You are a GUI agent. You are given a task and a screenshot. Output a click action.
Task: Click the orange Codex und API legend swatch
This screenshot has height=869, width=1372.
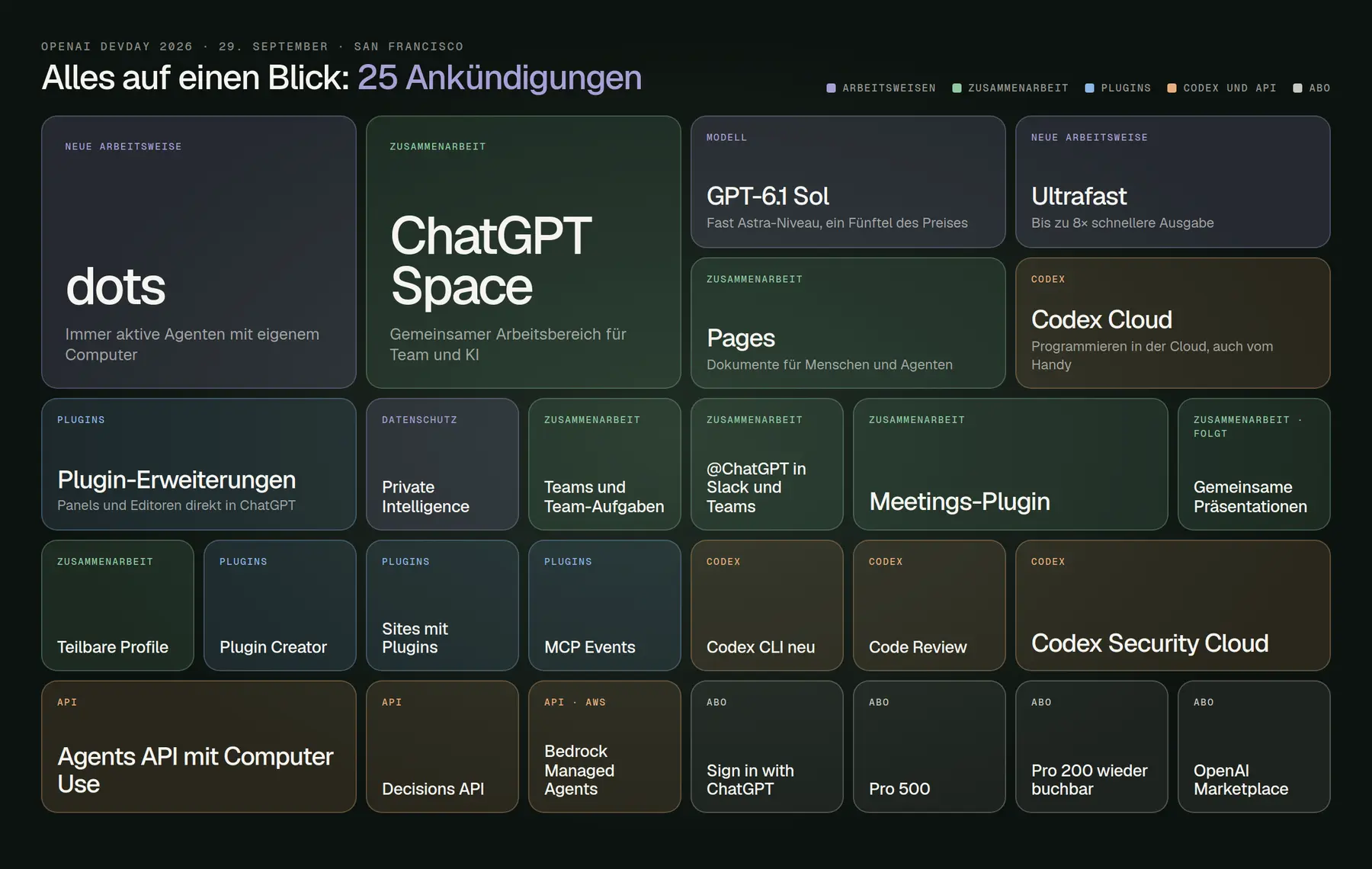click(1172, 88)
